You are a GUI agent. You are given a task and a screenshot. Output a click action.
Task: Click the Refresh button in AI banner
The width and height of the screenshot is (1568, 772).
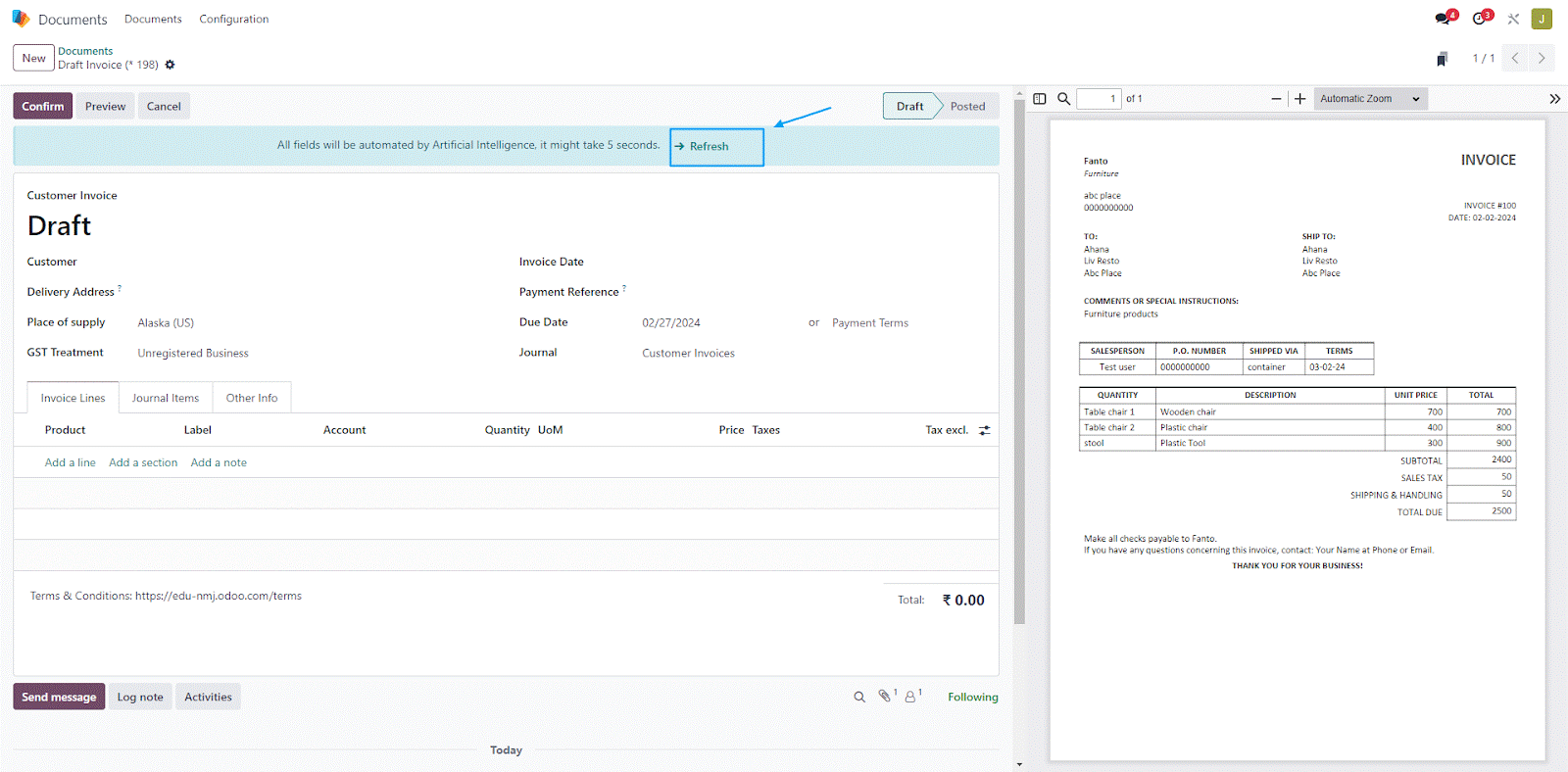(716, 147)
